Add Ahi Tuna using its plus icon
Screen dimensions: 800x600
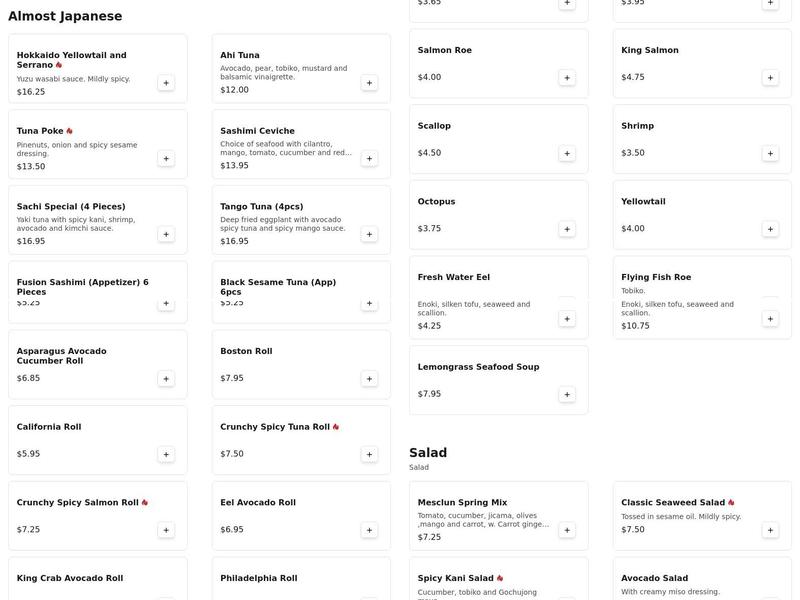coord(368,81)
